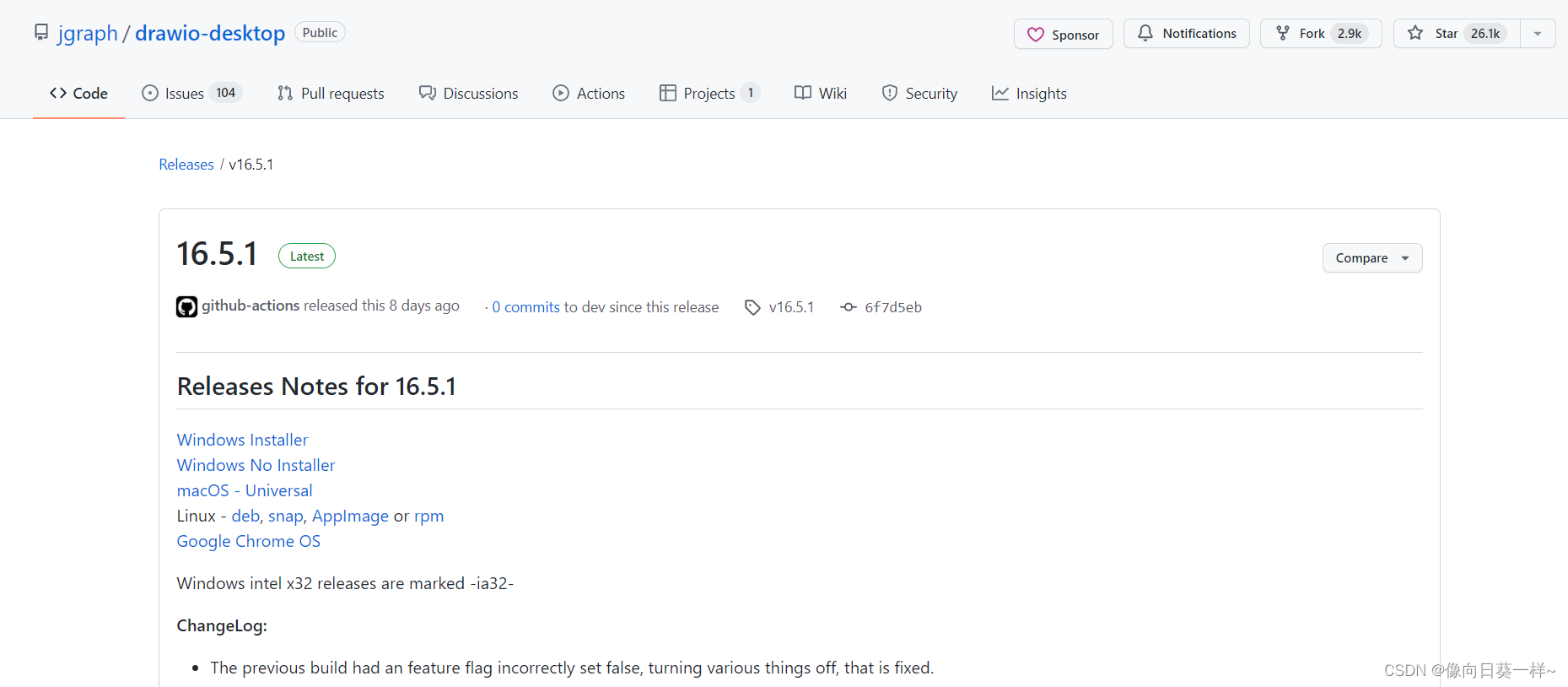This screenshot has width=1568, height=687.
Task: Open the Wiki tab
Action: (x=821, y=94)
